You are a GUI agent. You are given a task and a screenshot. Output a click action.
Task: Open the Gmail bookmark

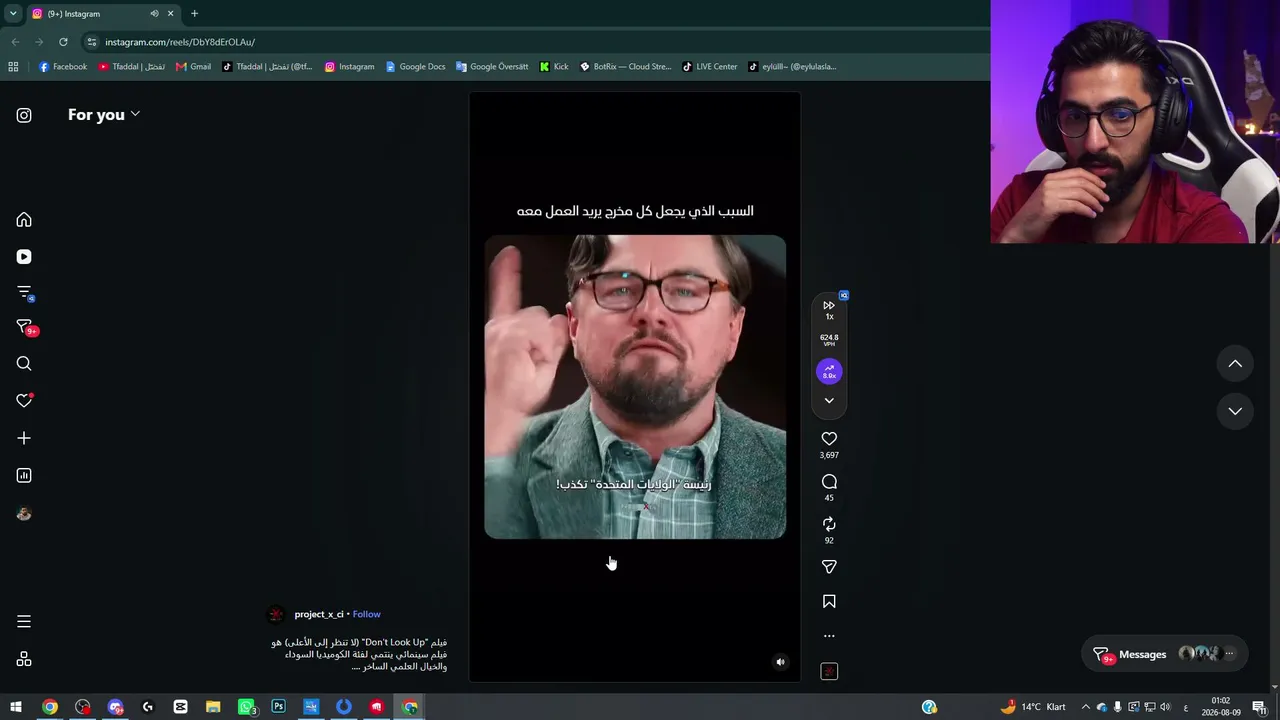click(193, 67)
